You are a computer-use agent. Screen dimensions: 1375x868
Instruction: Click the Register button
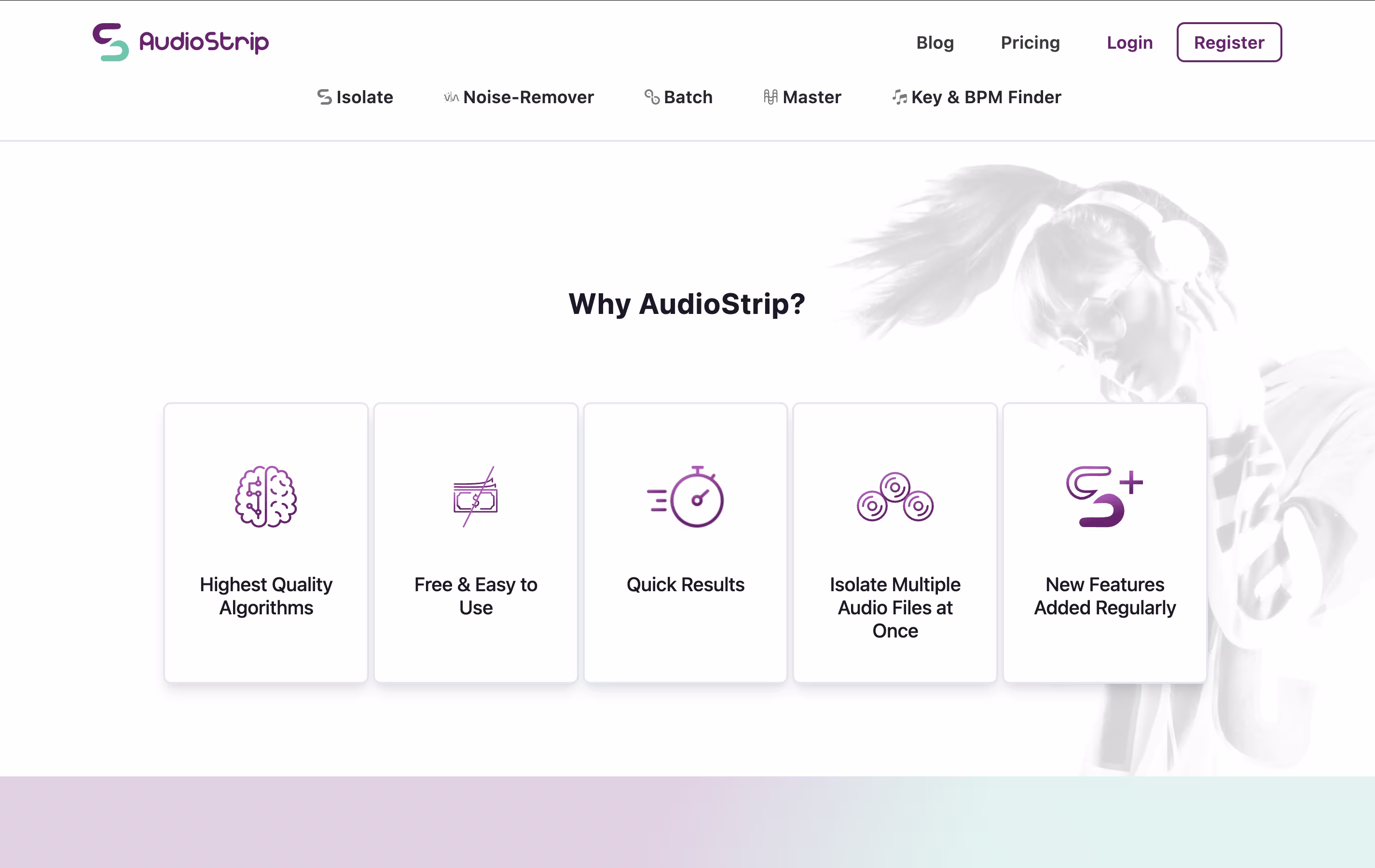point(1229,42)
